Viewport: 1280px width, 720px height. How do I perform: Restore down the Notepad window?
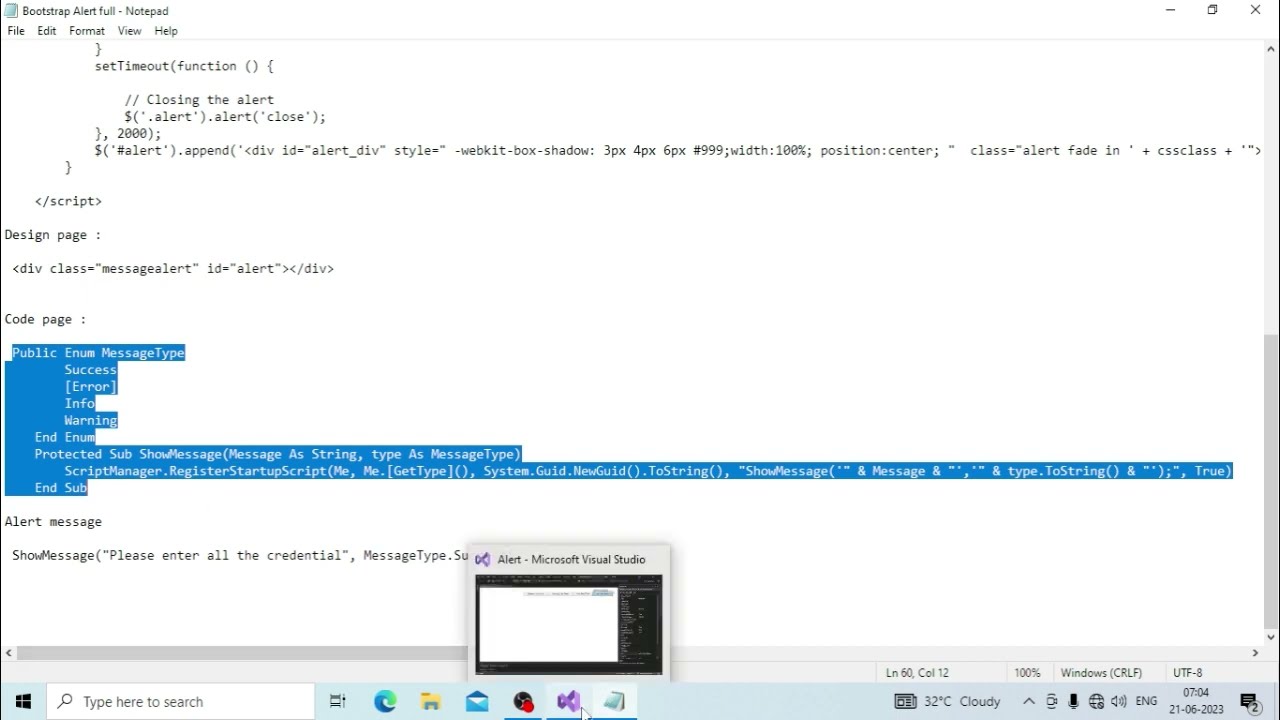[x=1213, y=11]
